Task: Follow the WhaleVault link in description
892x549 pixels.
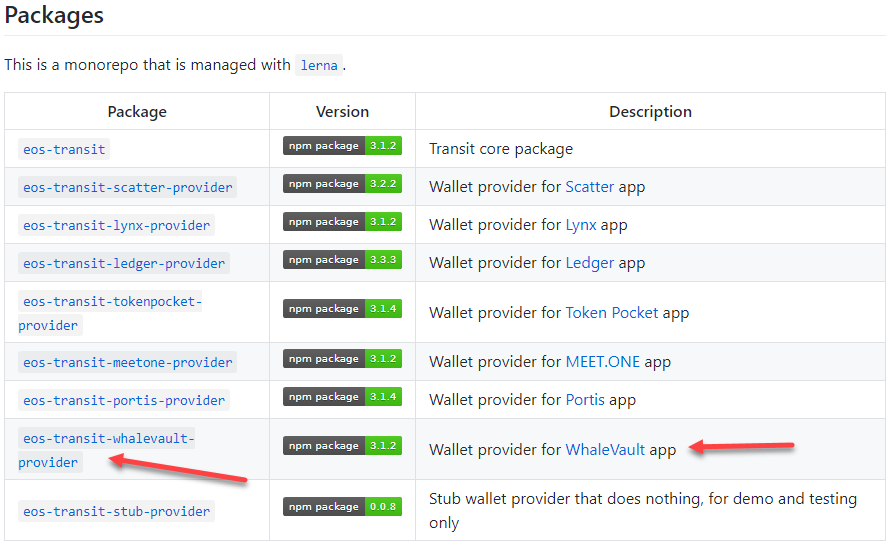Action: click(605, 450)
